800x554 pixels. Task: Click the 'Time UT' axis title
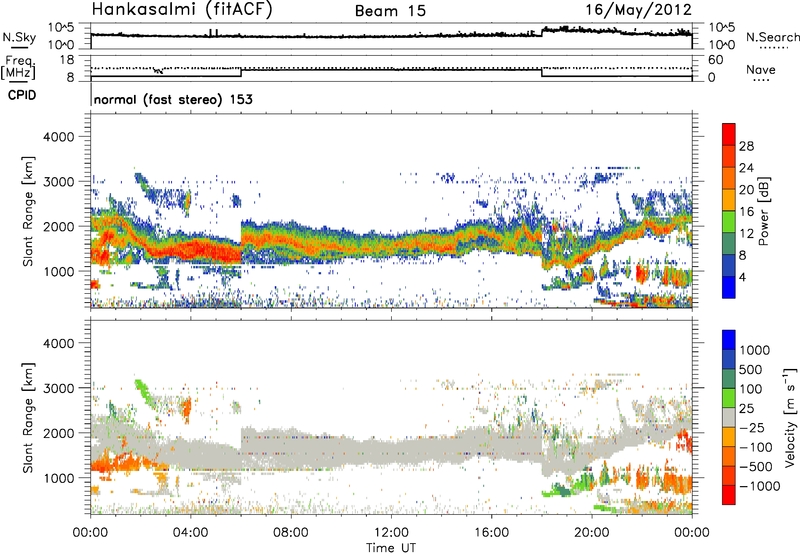coord(391,548)
